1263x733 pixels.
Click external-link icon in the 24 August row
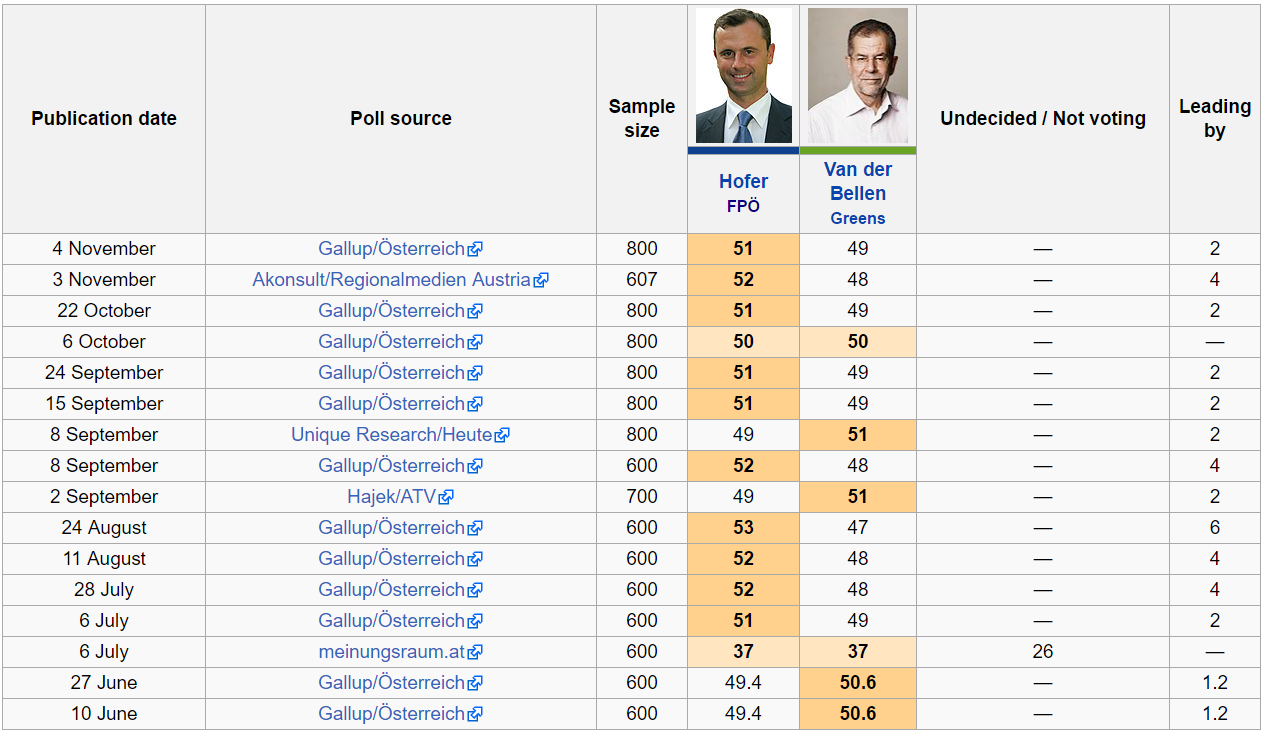point(475,528)
